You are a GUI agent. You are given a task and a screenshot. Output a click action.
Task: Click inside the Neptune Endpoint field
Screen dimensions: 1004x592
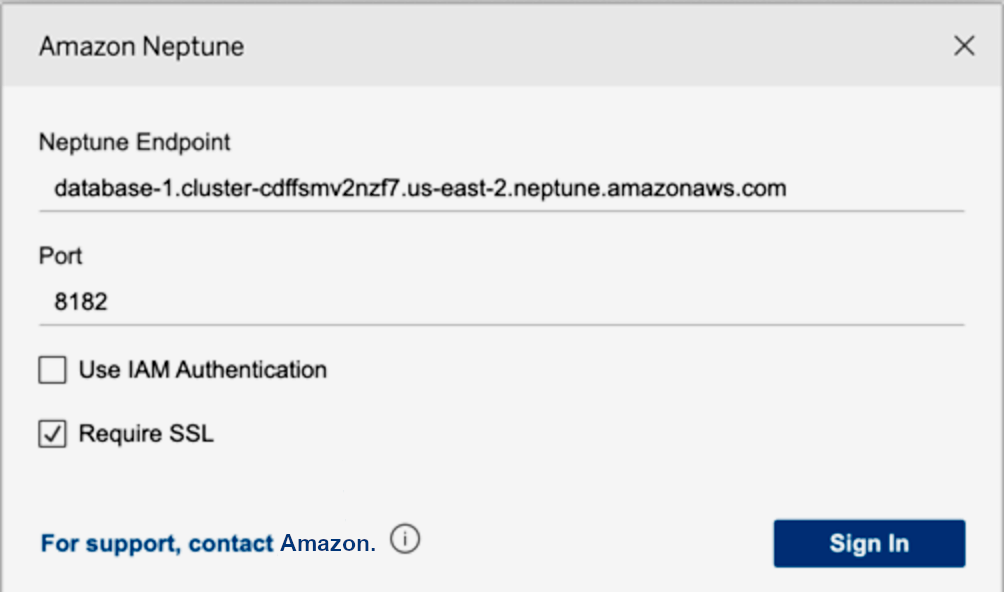pyautogui.click(x=400, y=188)
